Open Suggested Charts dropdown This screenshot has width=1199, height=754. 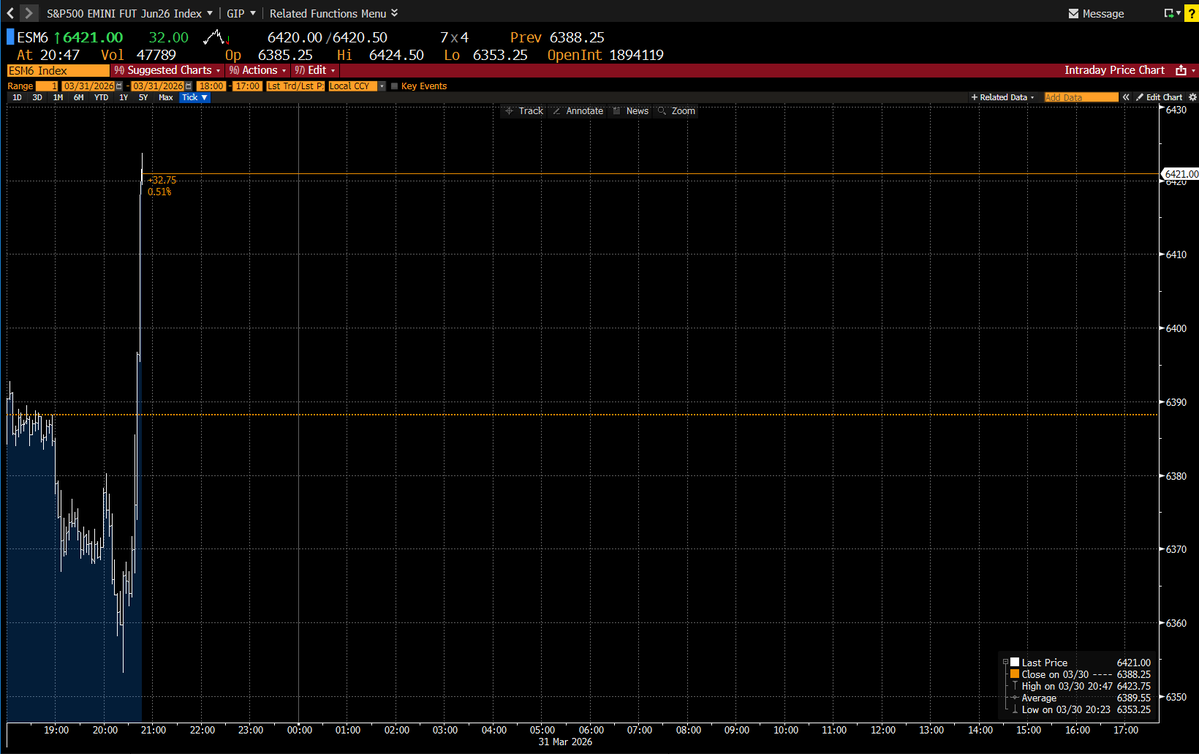tap(167, 70)
